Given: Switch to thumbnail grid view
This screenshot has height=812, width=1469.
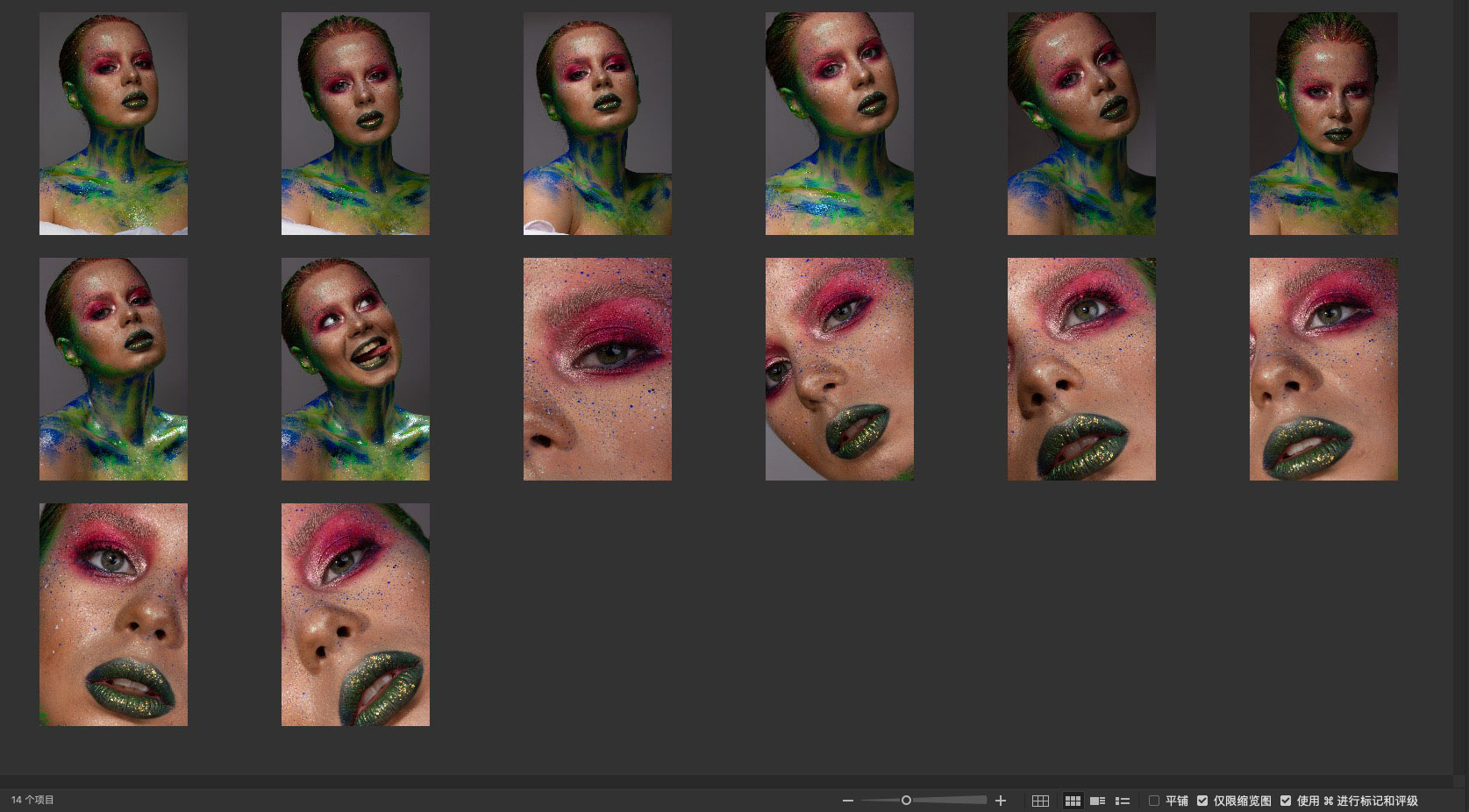Looking at the screenshot, I should (x=1072, y=801).
